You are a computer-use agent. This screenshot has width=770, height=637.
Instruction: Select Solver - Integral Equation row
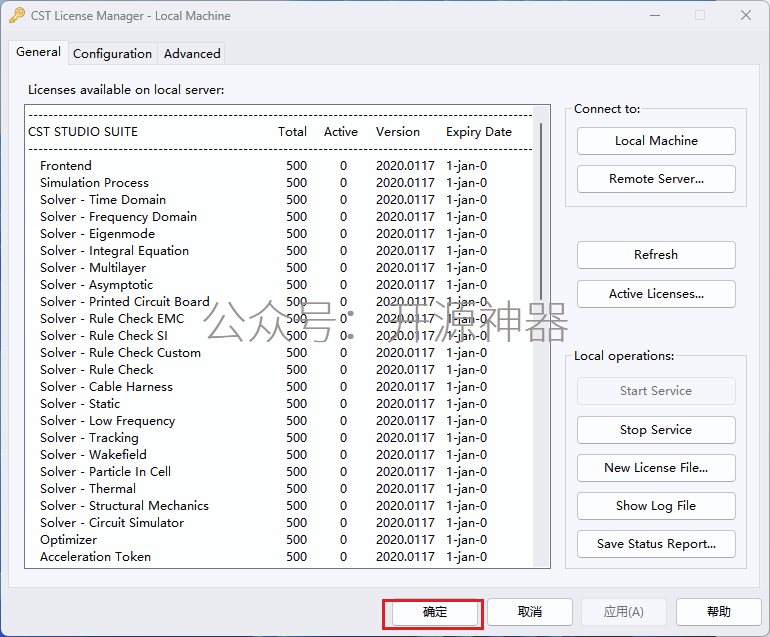click(x=264, y=251)
